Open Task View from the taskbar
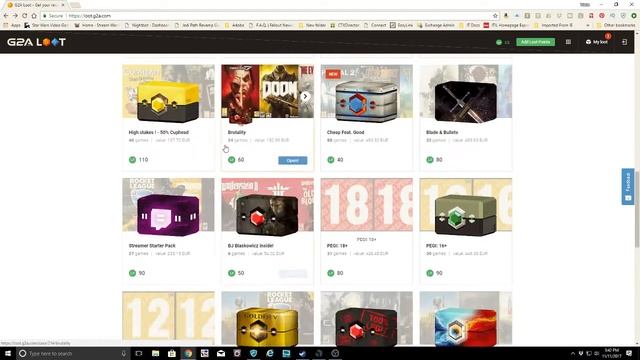Screen dimensions: 640x360 (139, 353)
